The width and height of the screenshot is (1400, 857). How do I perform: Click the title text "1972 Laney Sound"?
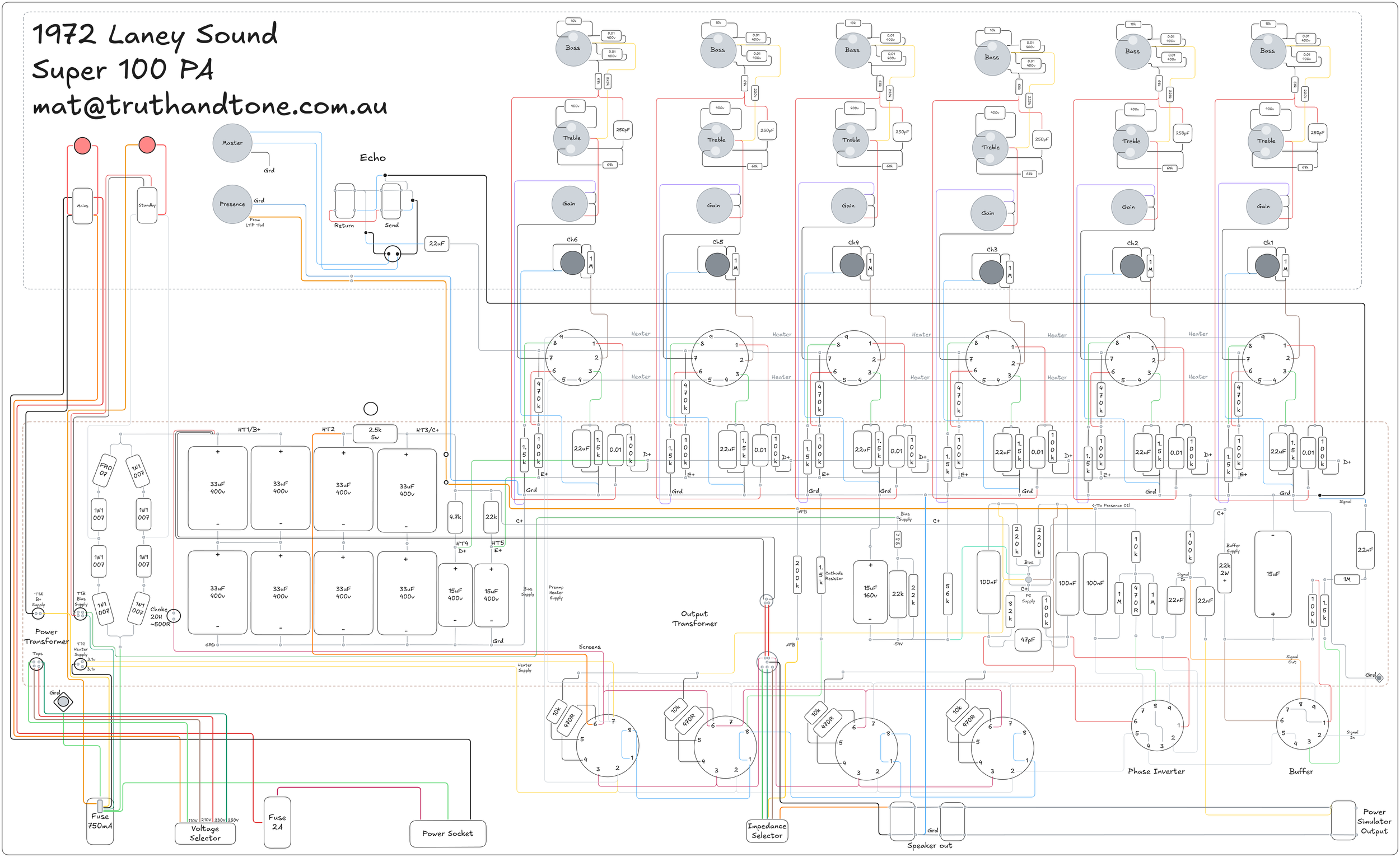tap(155, 35)
